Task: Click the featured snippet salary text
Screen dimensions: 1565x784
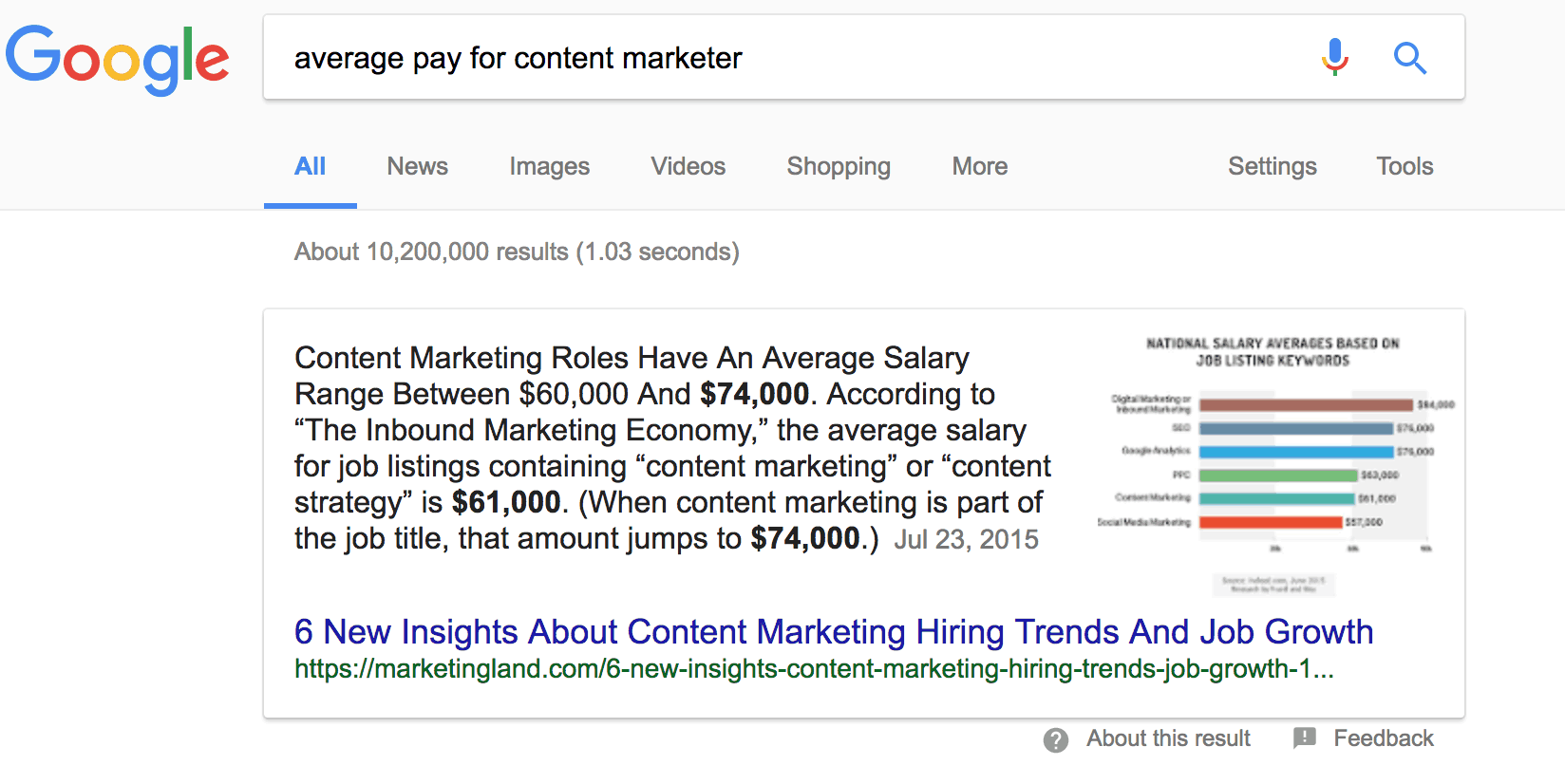Action: [672, 448]
